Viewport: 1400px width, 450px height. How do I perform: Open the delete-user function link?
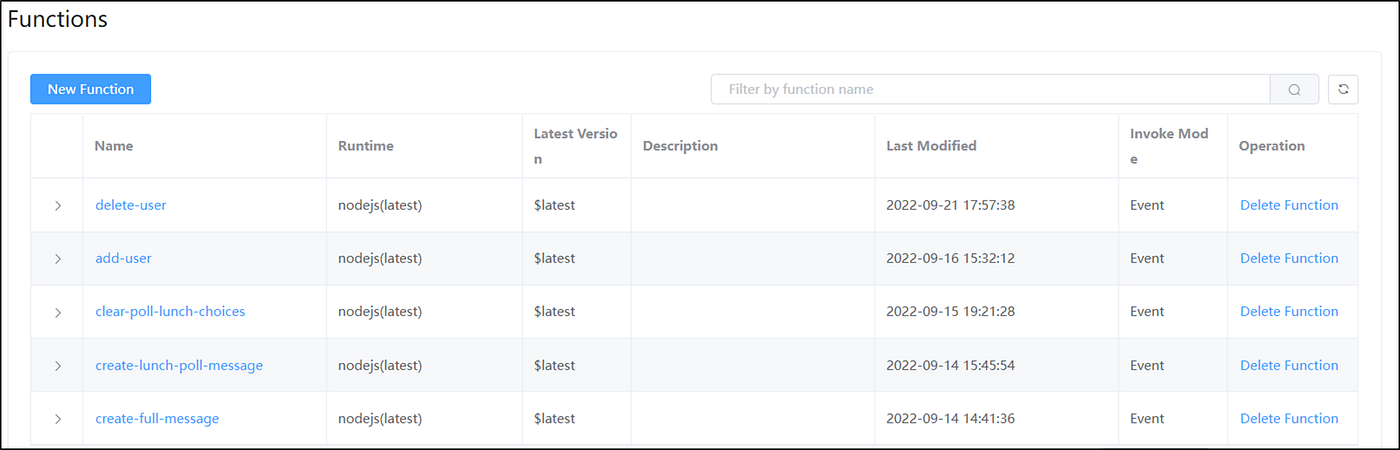pos(131,205)
